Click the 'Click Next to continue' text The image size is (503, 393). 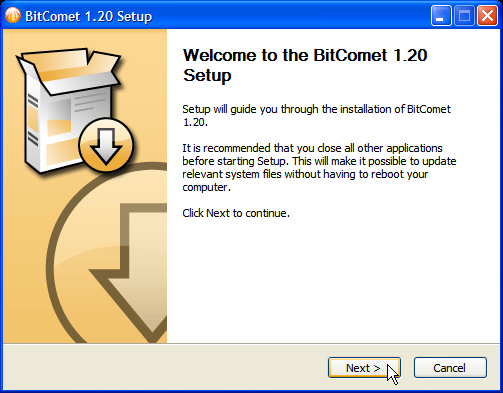tap(236, 213)
